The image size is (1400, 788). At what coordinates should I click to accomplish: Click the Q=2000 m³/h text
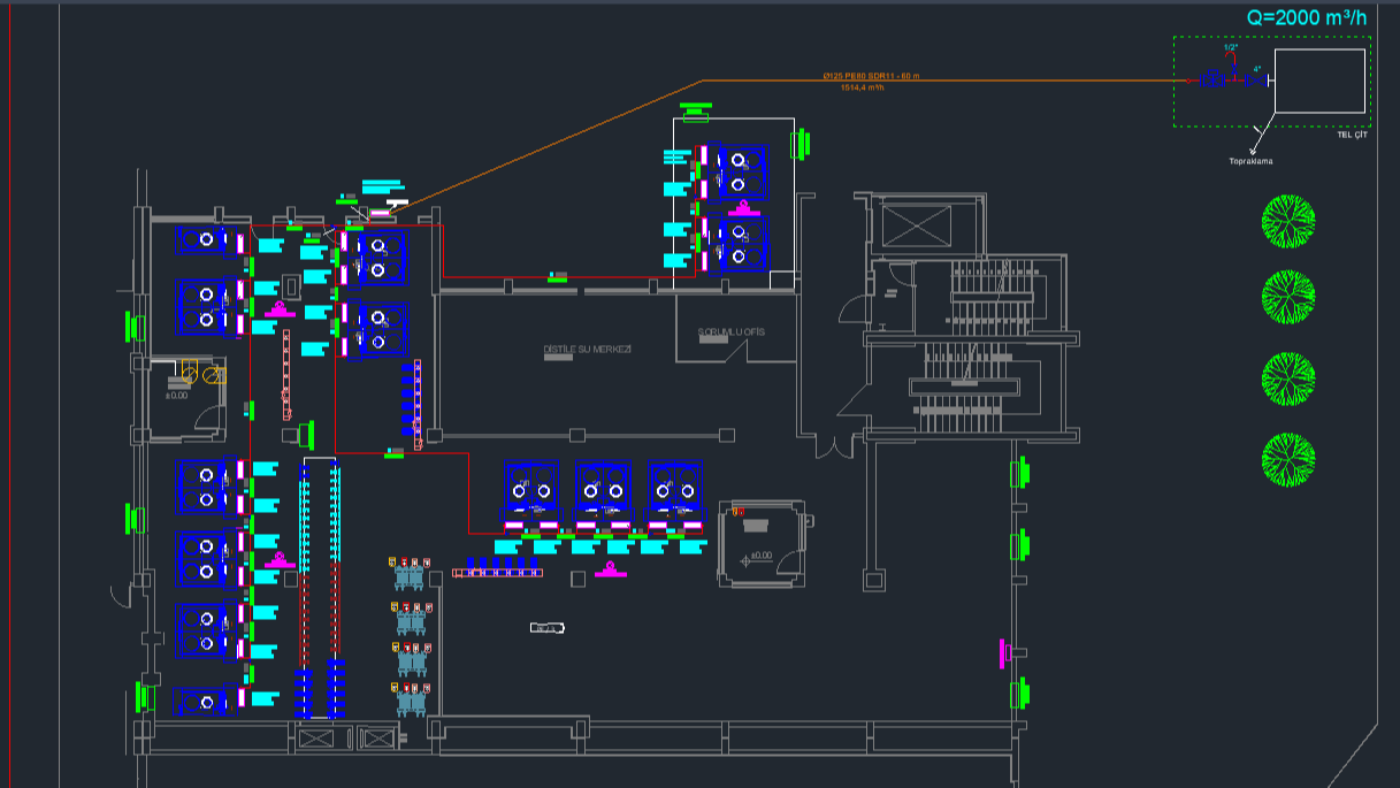coord(1306,17)
